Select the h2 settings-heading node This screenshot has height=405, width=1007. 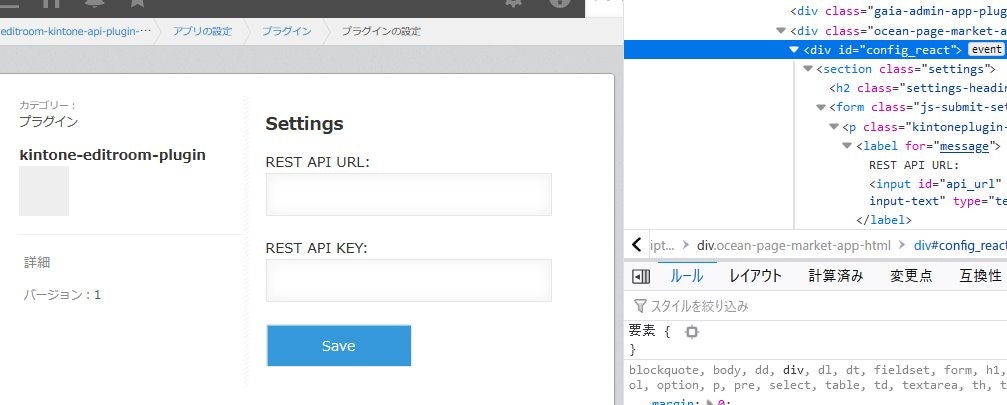pyautogui.click(x=918, y=88)
